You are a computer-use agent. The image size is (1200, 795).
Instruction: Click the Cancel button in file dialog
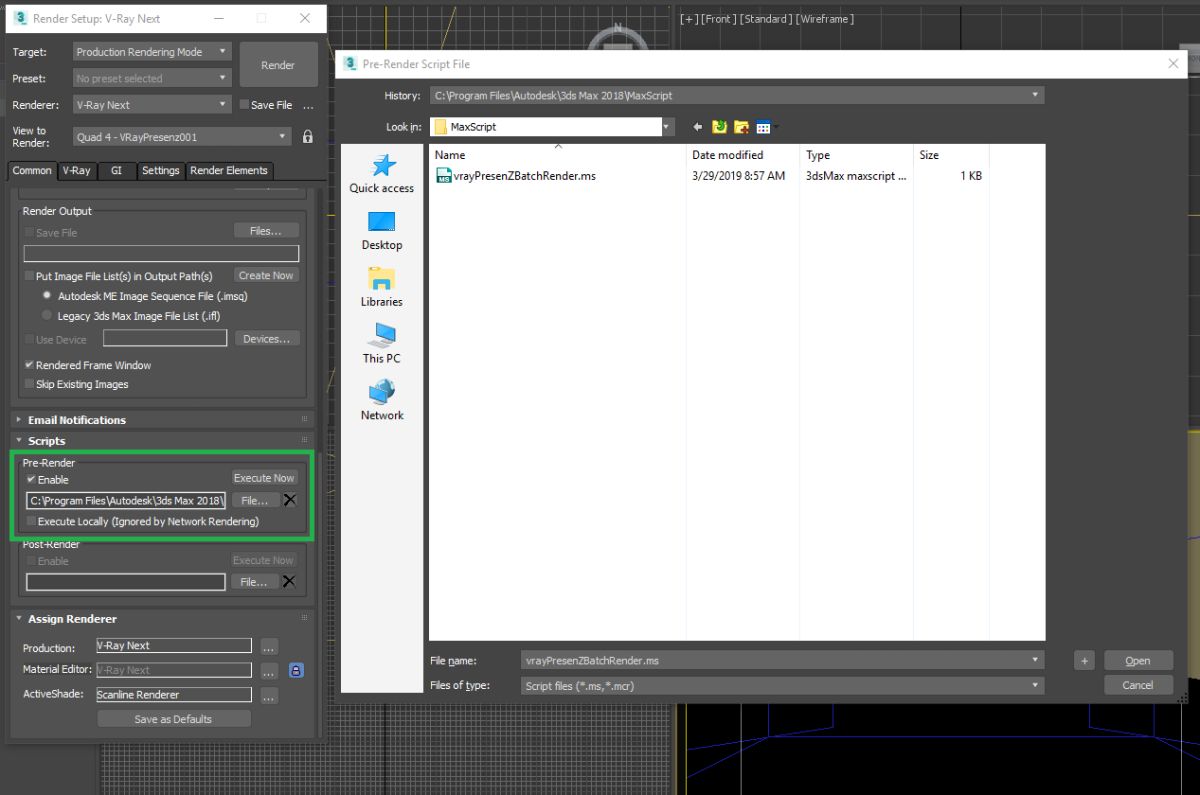tap(1138, 685)
